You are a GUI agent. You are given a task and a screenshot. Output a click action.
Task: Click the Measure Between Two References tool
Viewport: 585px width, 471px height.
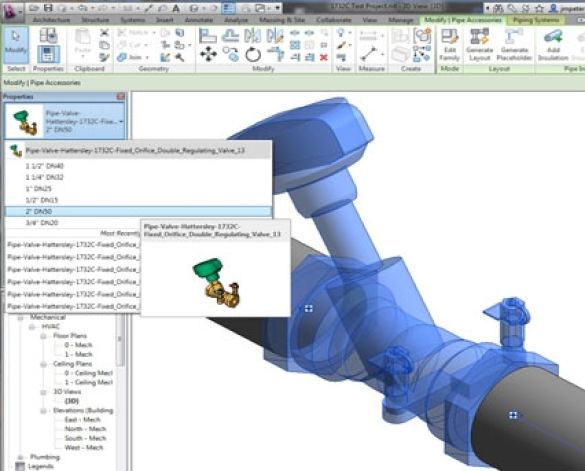368,54
